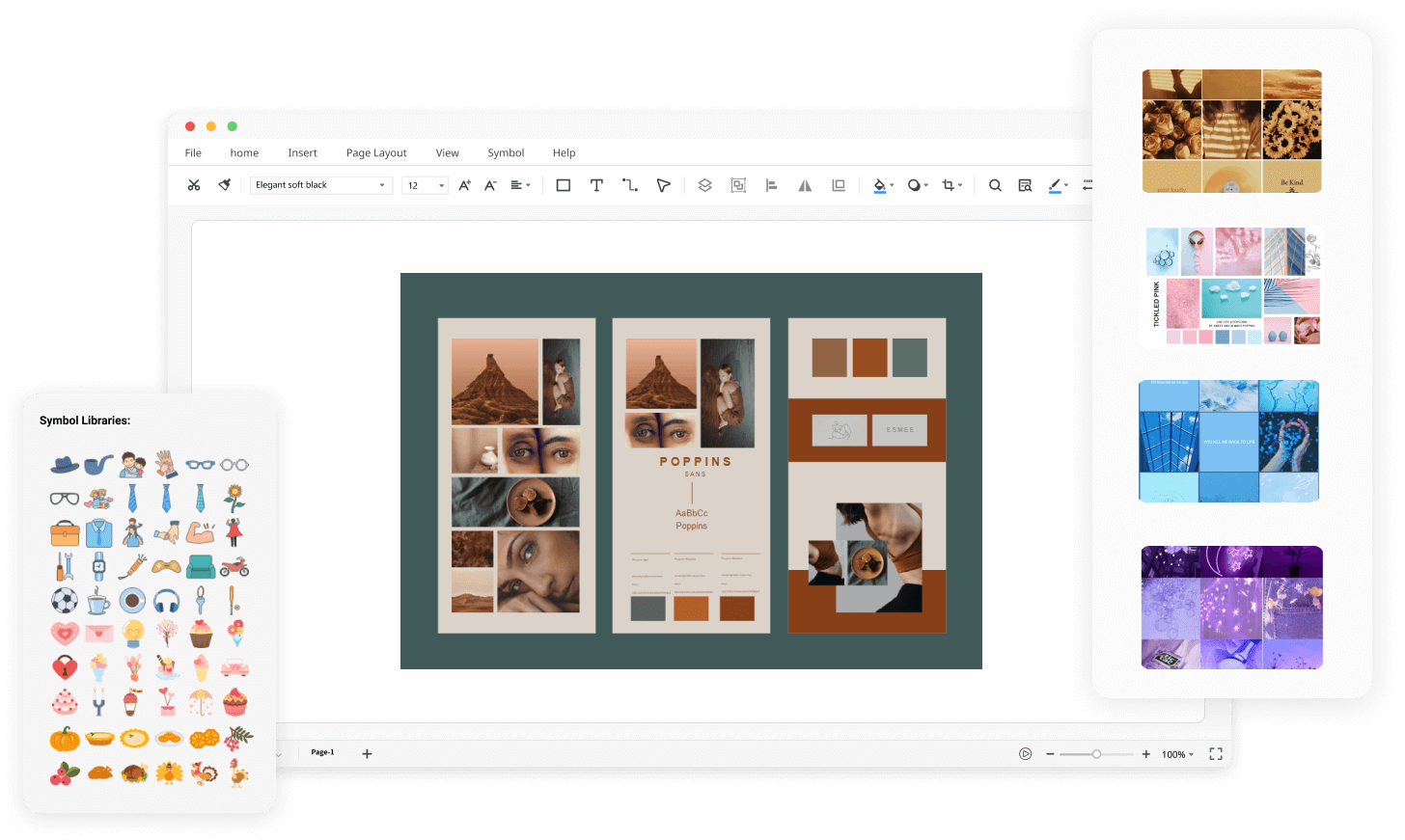The image size is (1405, 840).
Task: Pick the blue fedora hat symbol
Action: click(65, 465)
